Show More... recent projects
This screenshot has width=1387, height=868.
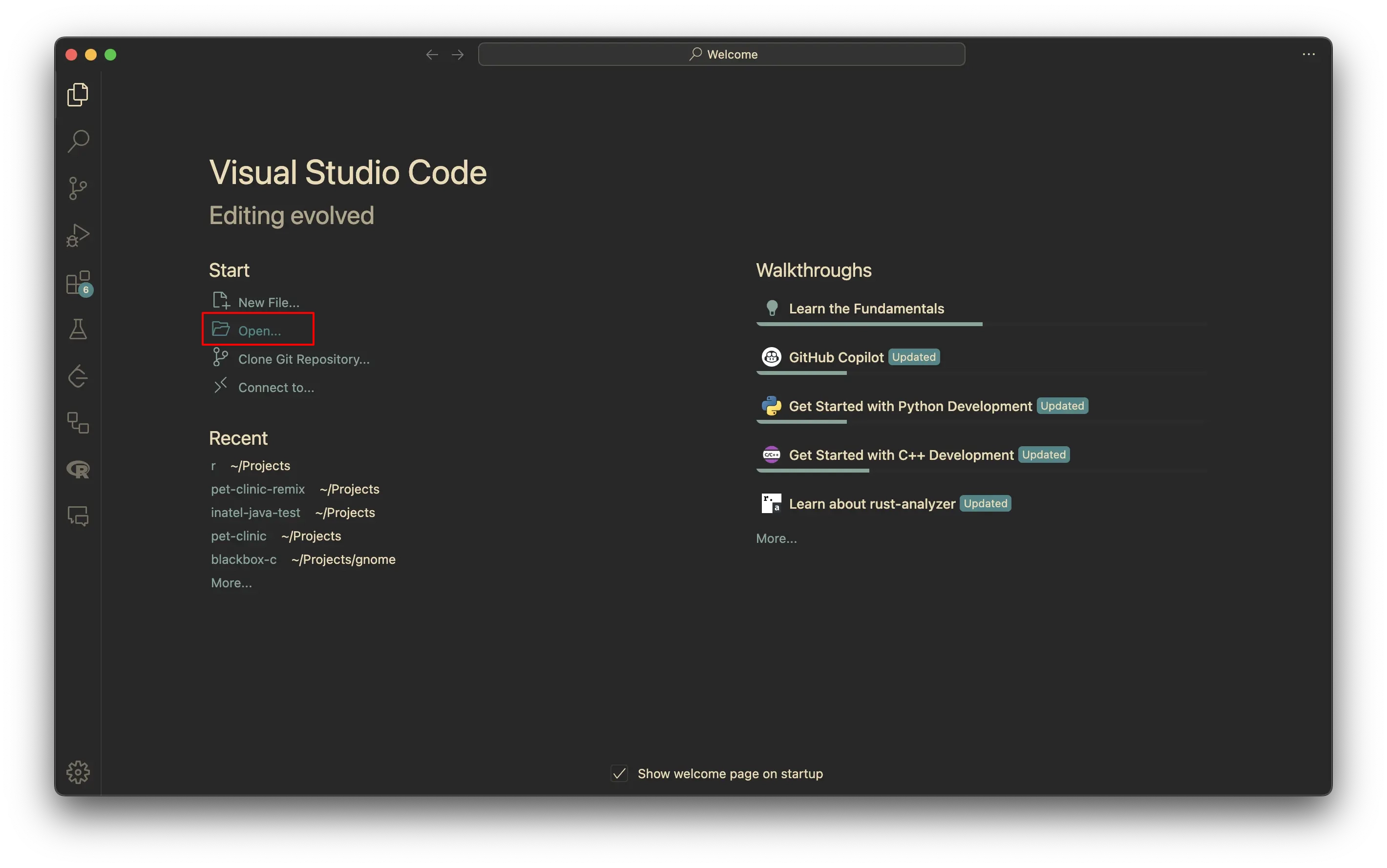click(x=231, y=583)
